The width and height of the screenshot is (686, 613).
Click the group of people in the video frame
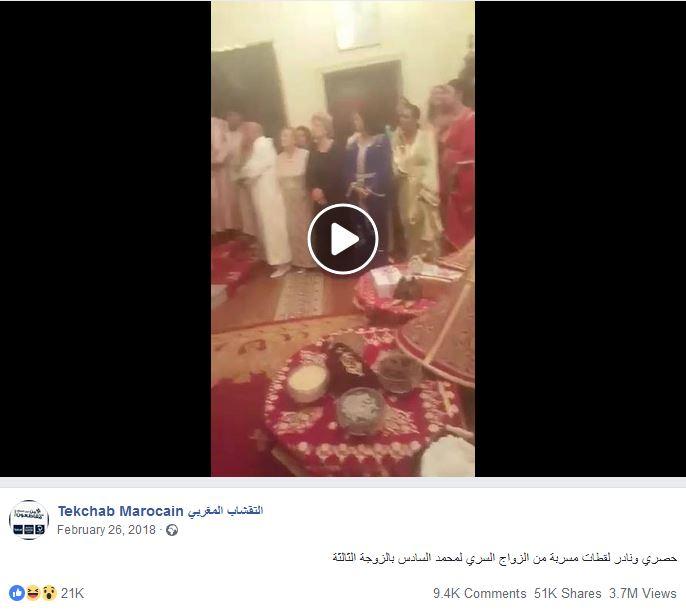[x=343, y=175]
